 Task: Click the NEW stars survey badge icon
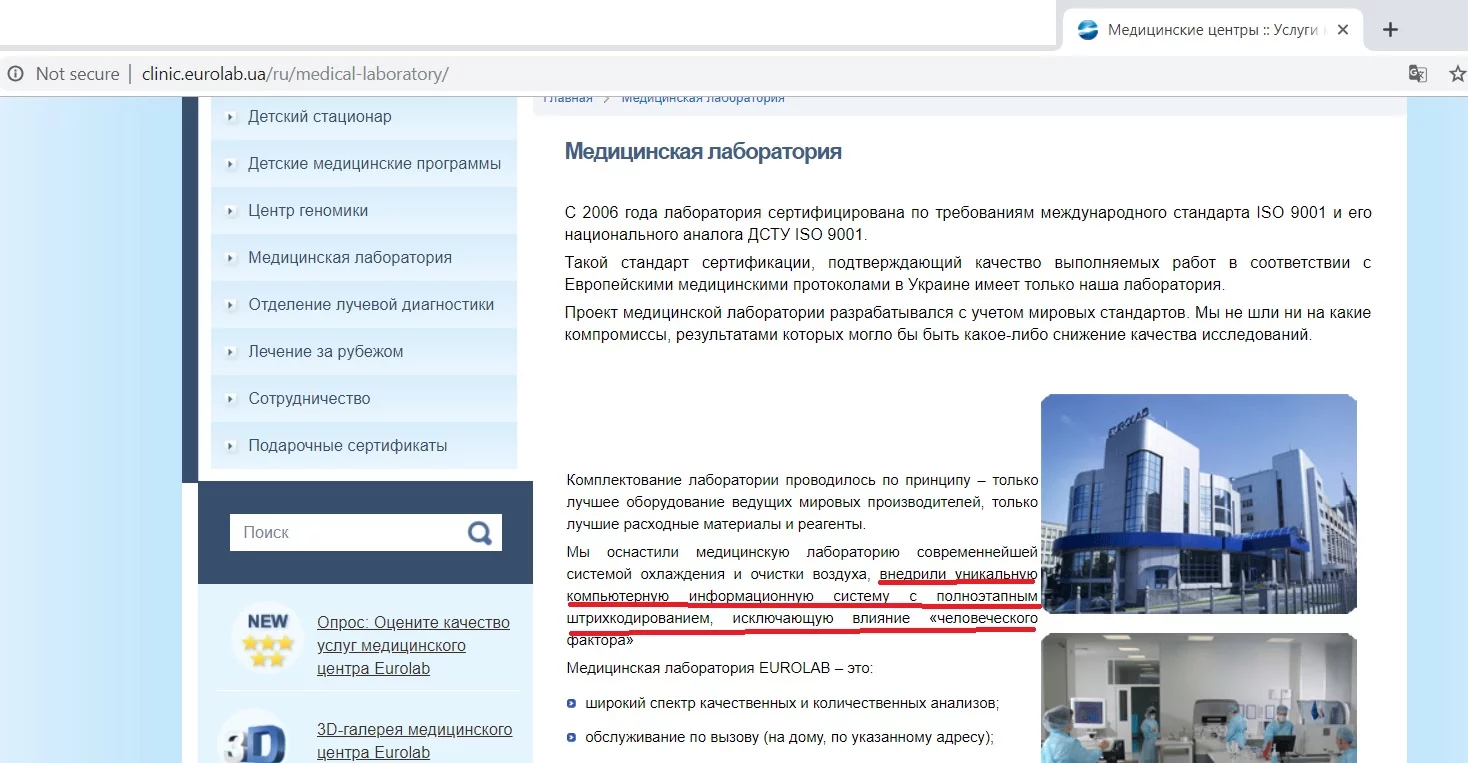tap(268, 636)
